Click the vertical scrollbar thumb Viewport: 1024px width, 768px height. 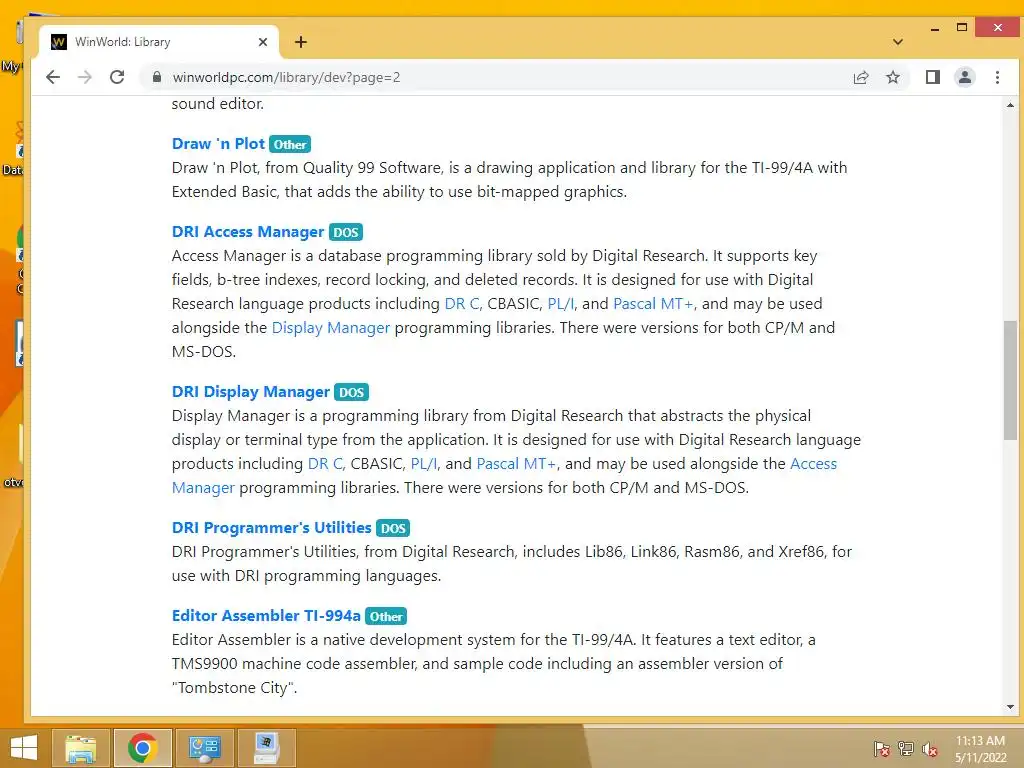1010,380
